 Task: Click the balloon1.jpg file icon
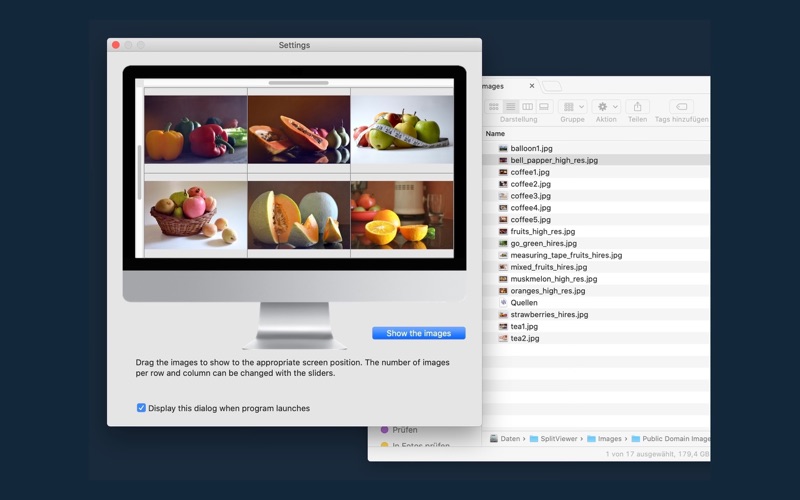tap(503, 148)
